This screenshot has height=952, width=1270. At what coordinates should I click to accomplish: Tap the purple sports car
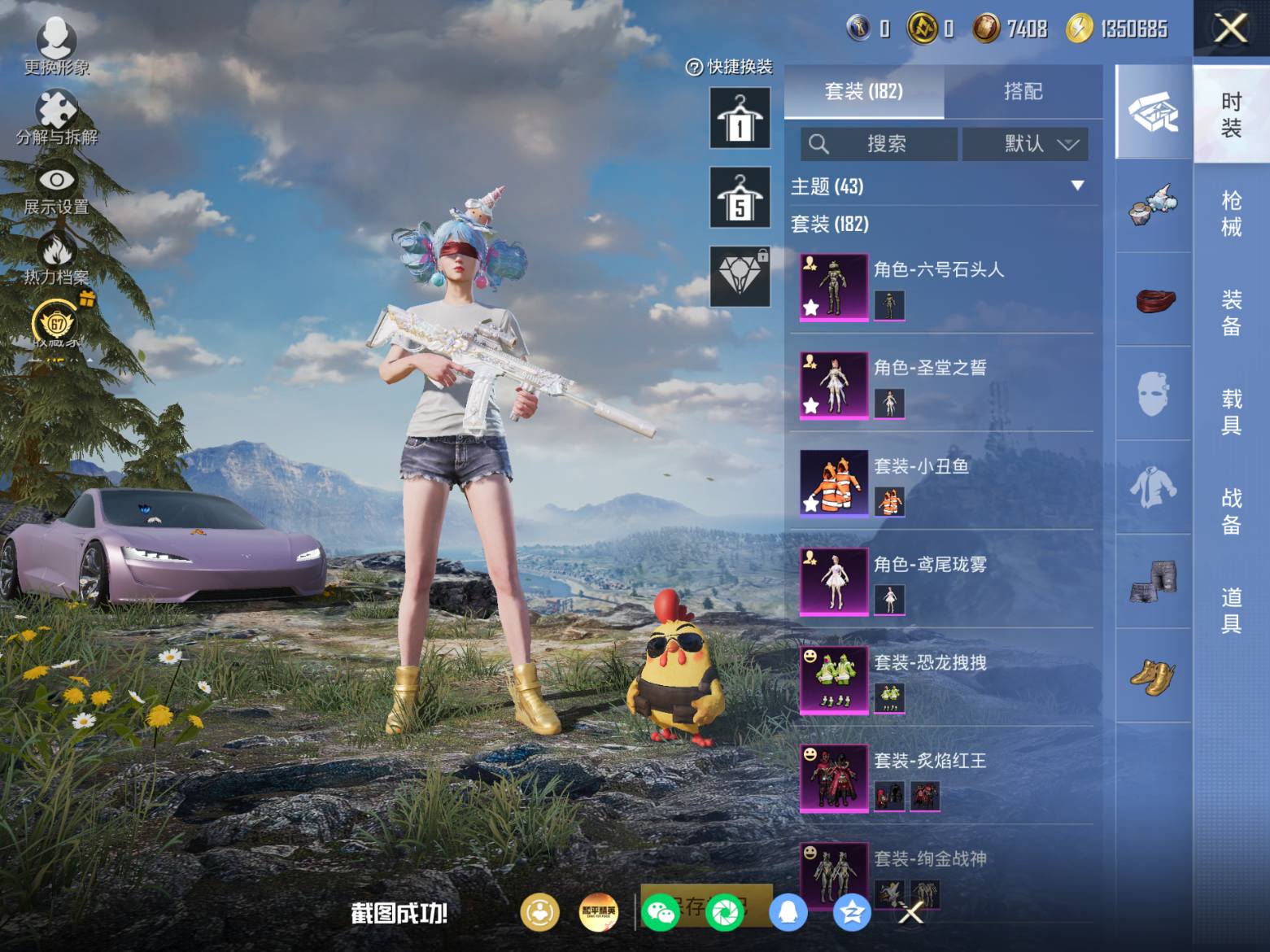[164, 546]
